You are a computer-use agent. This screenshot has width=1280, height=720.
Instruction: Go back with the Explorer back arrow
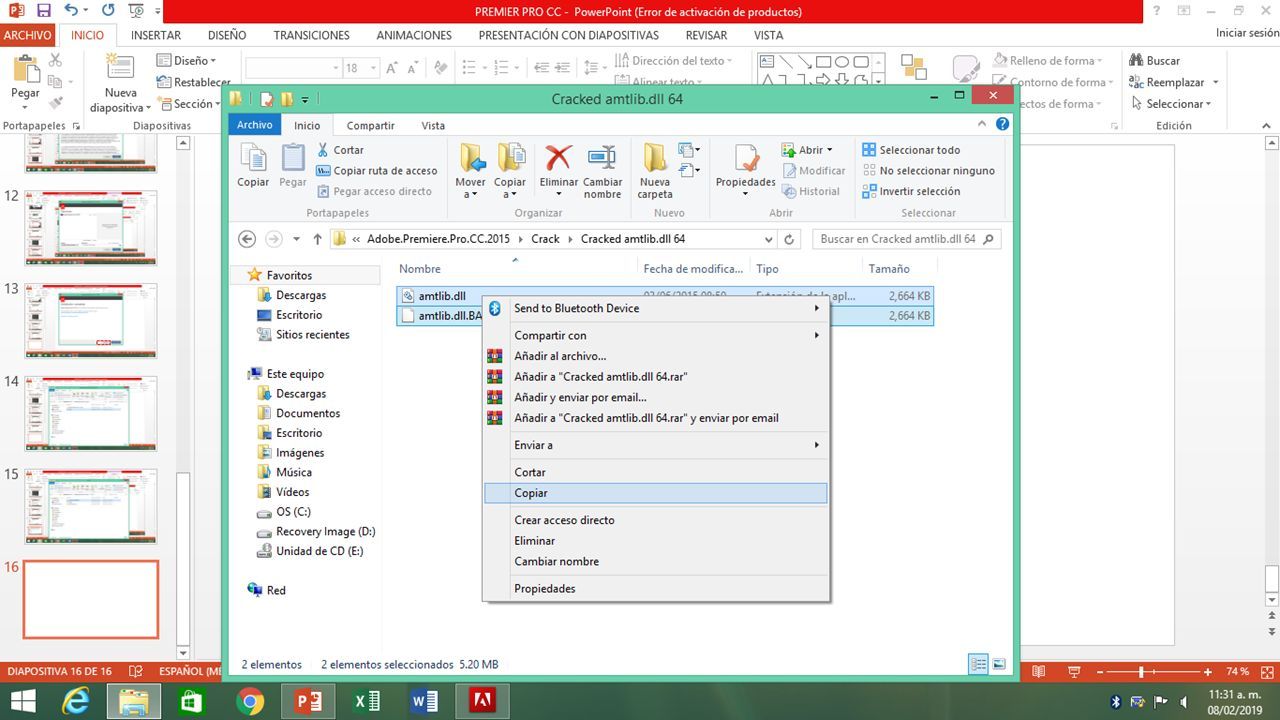point(247,239)
